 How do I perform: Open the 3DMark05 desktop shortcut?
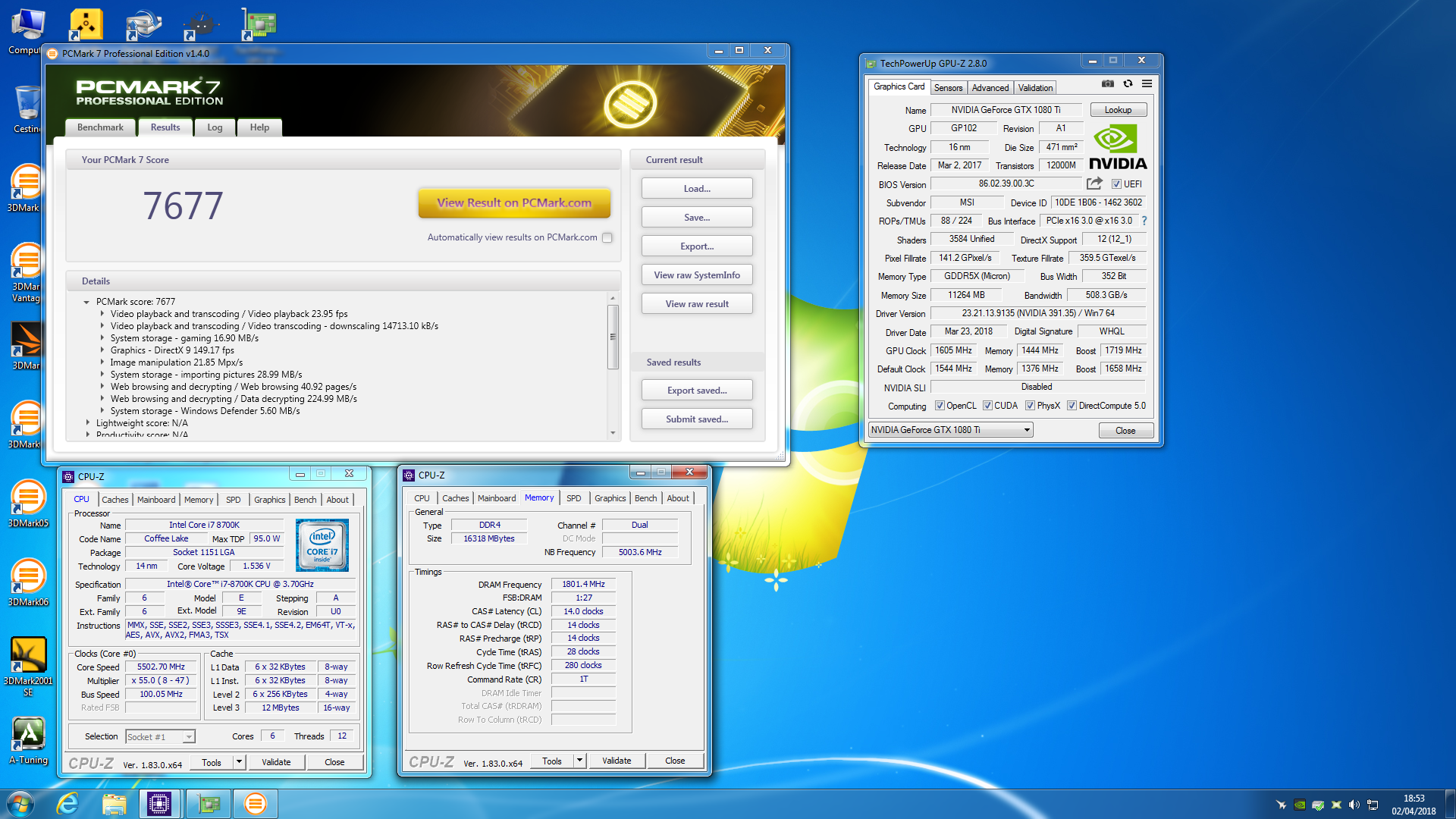(x=27, y=504)
